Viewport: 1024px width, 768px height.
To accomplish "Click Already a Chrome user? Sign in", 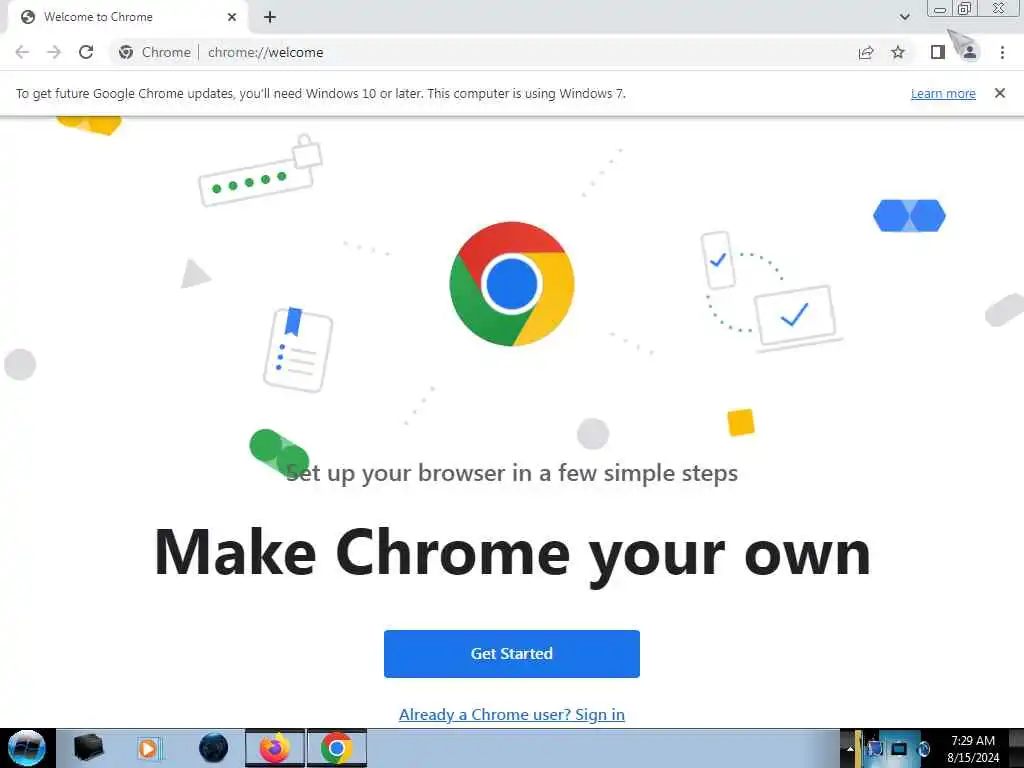I will (x=512, y=714).
